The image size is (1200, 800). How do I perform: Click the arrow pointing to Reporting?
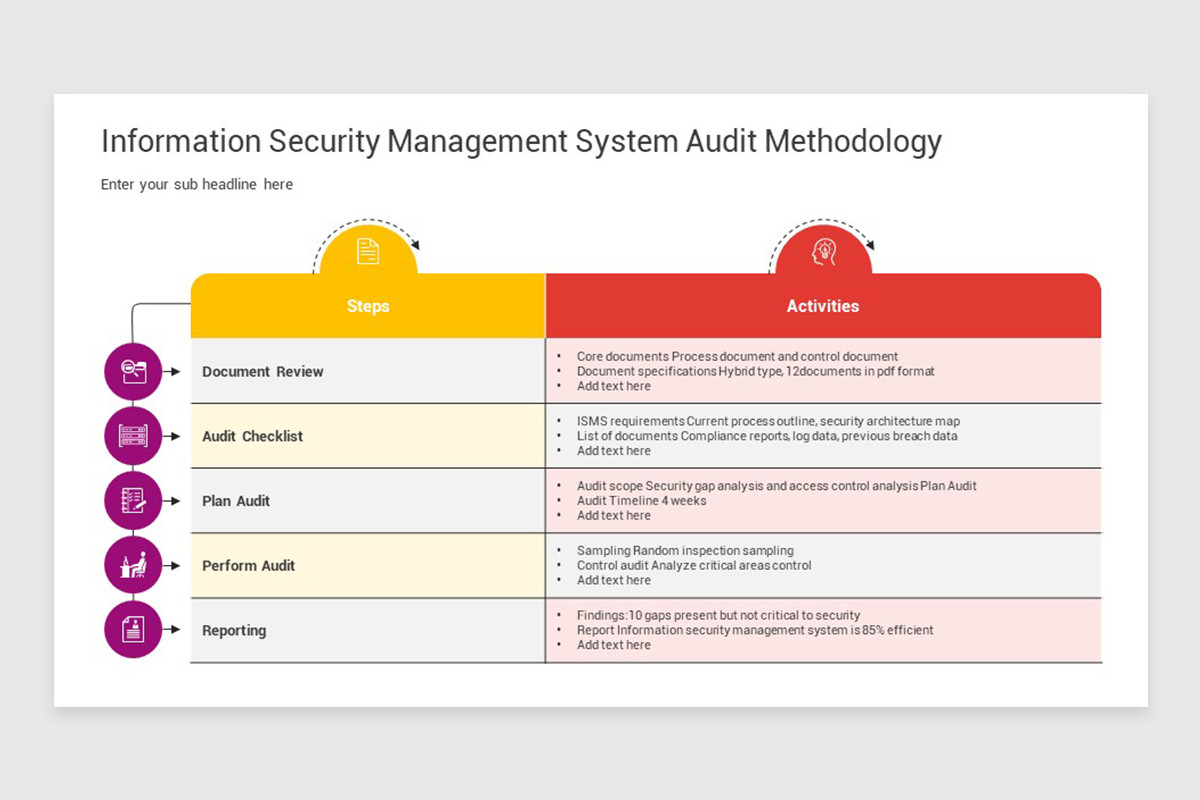tap(172, 630)
